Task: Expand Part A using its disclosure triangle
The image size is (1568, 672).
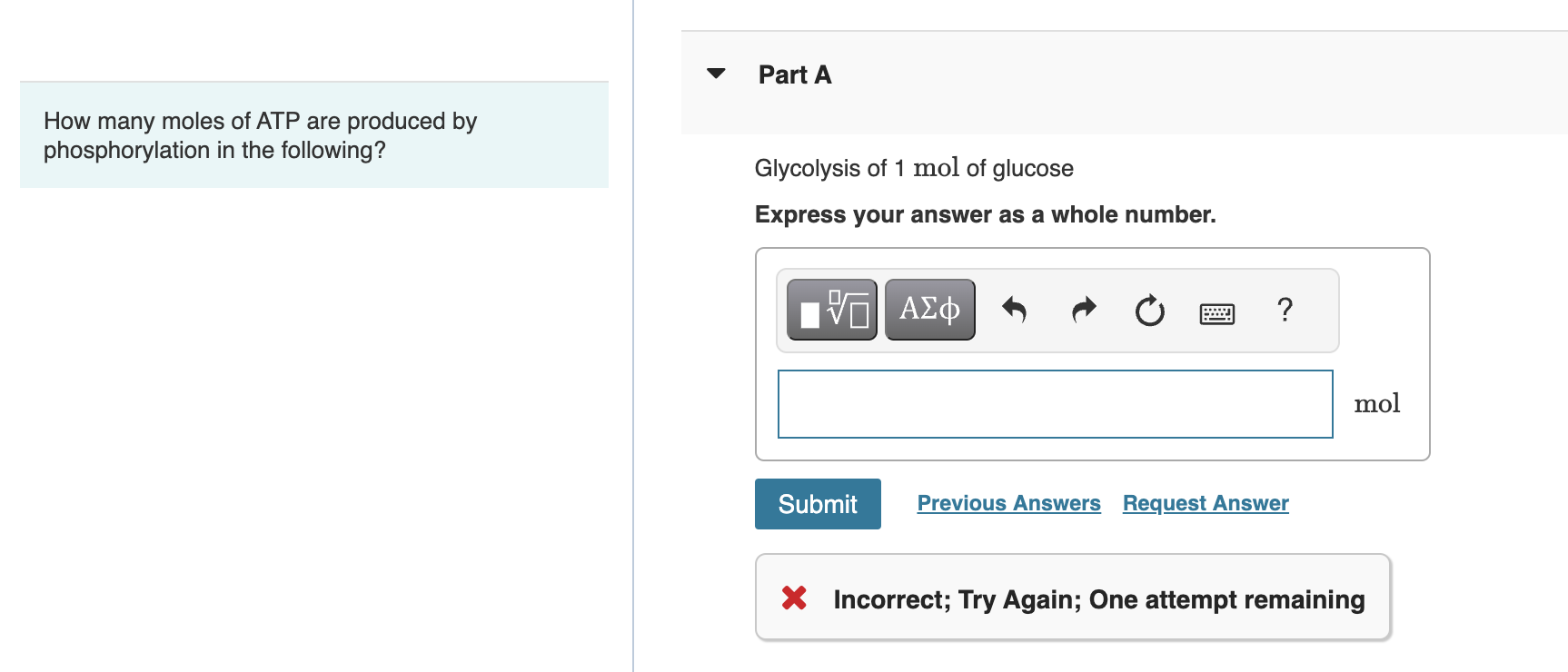Action: point(717,74)
